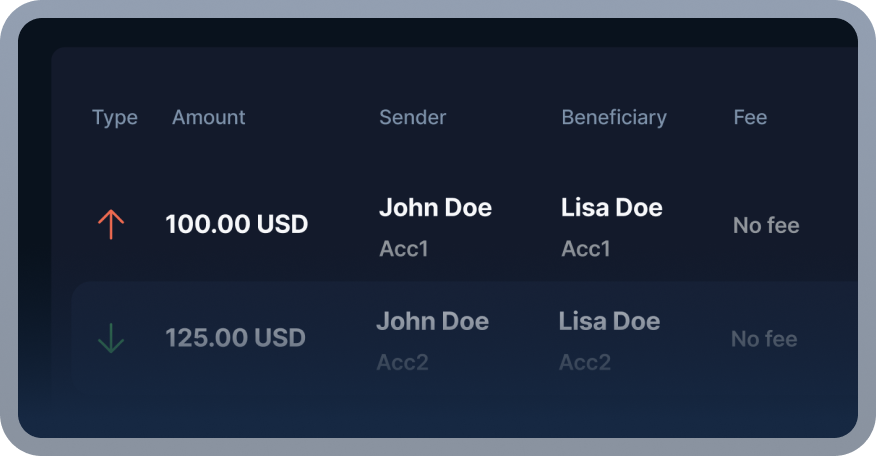
Task: Click the orange outgoing arrow icon
Action: (111, 225)
